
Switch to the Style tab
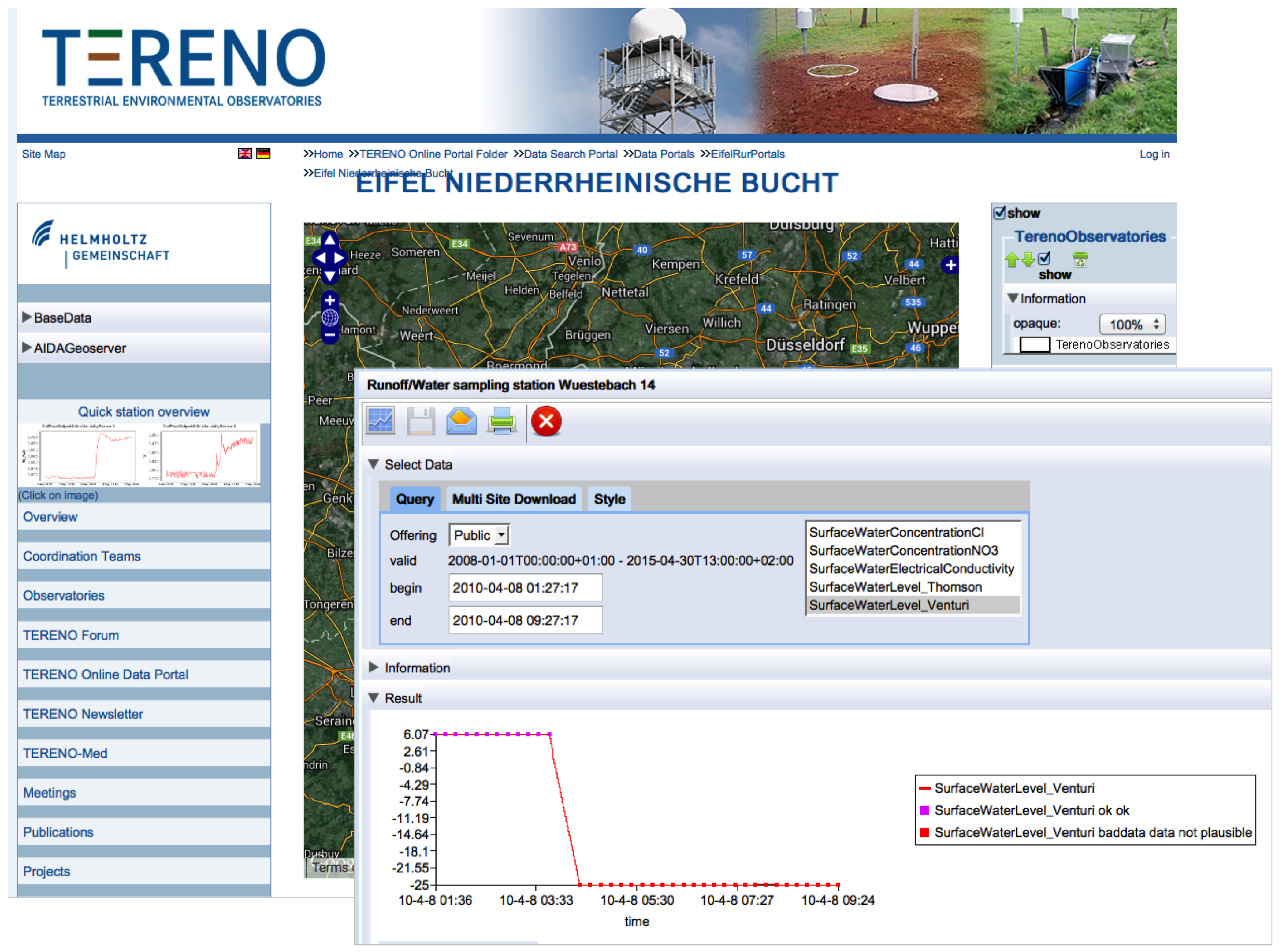click(x=609, y=499)
